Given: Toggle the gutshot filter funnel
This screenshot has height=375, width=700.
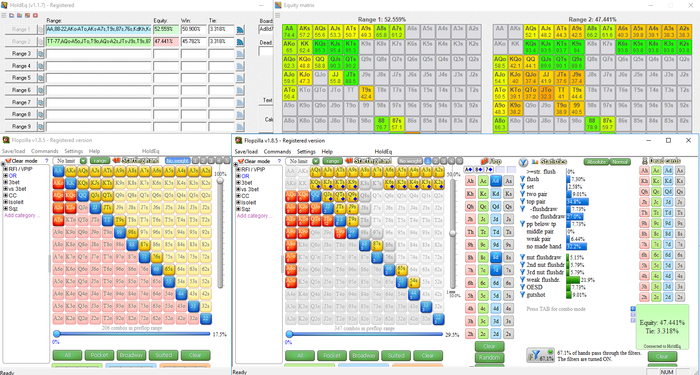Looking at the screenshot, I should 523,295.
